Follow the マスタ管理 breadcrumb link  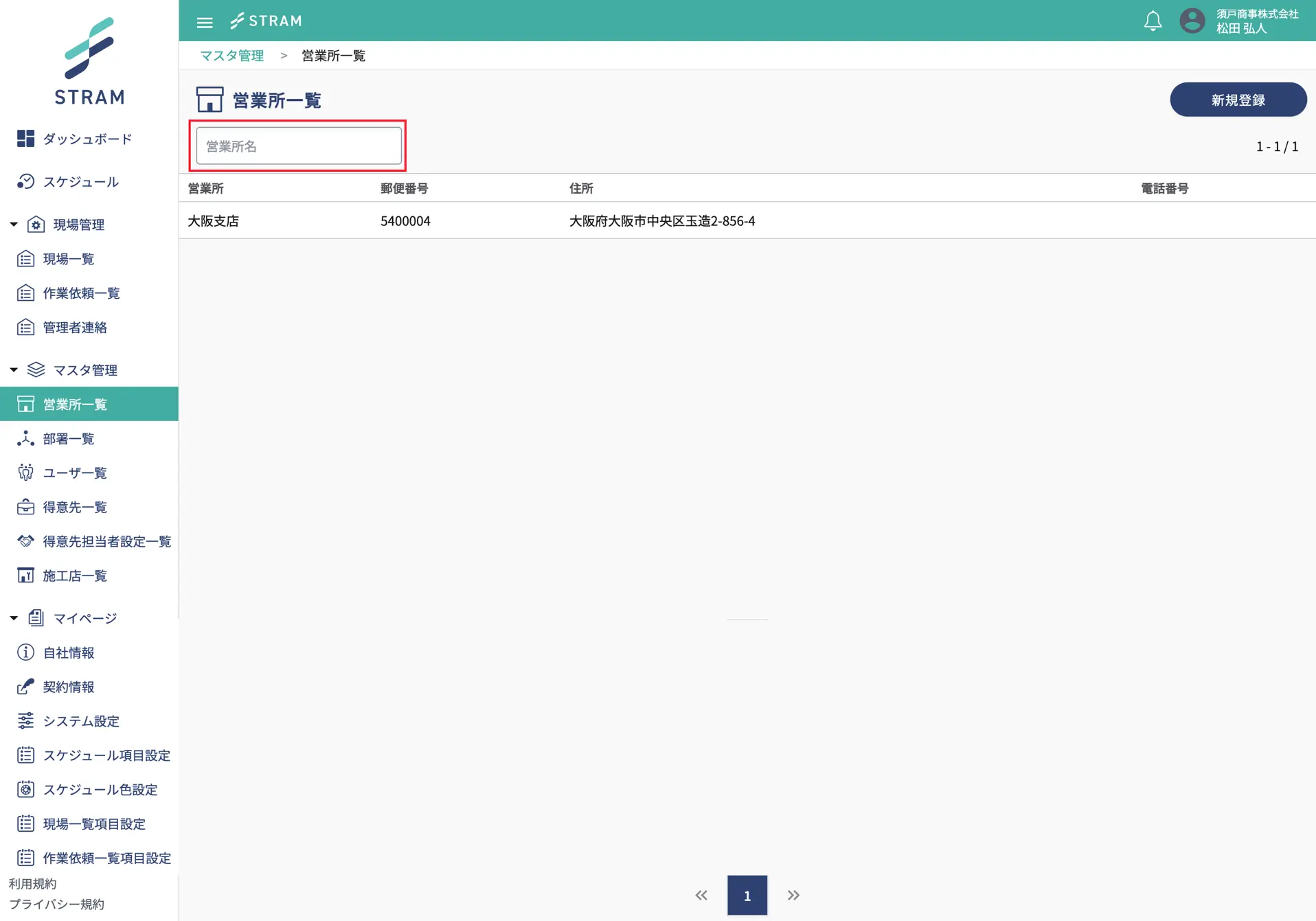click(x=231, y=56)
